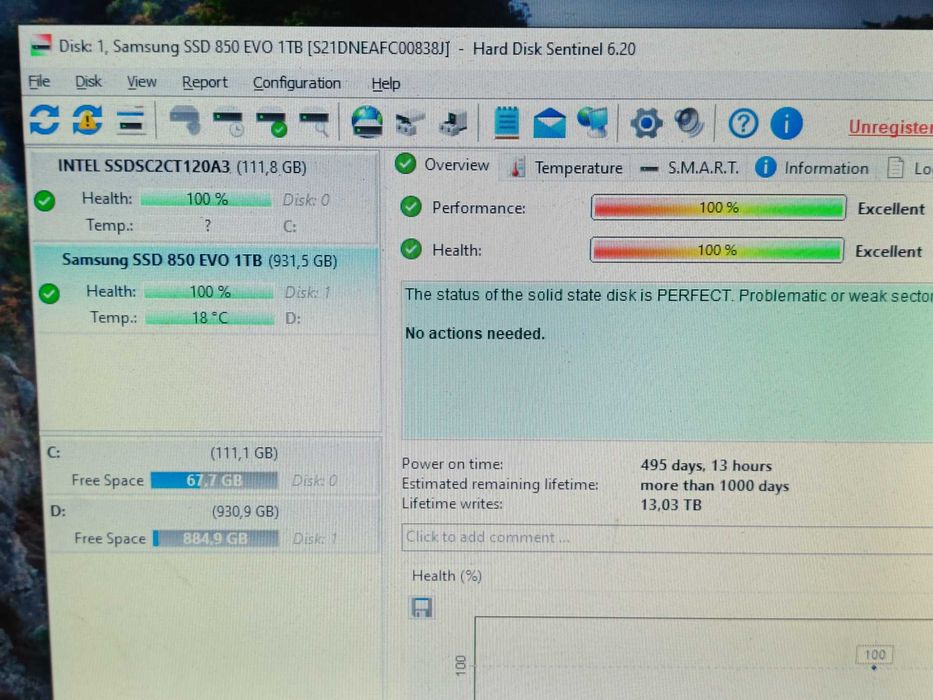The width and height of the screenshot is (933, 700).
Task: Click the gray hard disk toolbar icon
Action: click(x=185, y=121)
